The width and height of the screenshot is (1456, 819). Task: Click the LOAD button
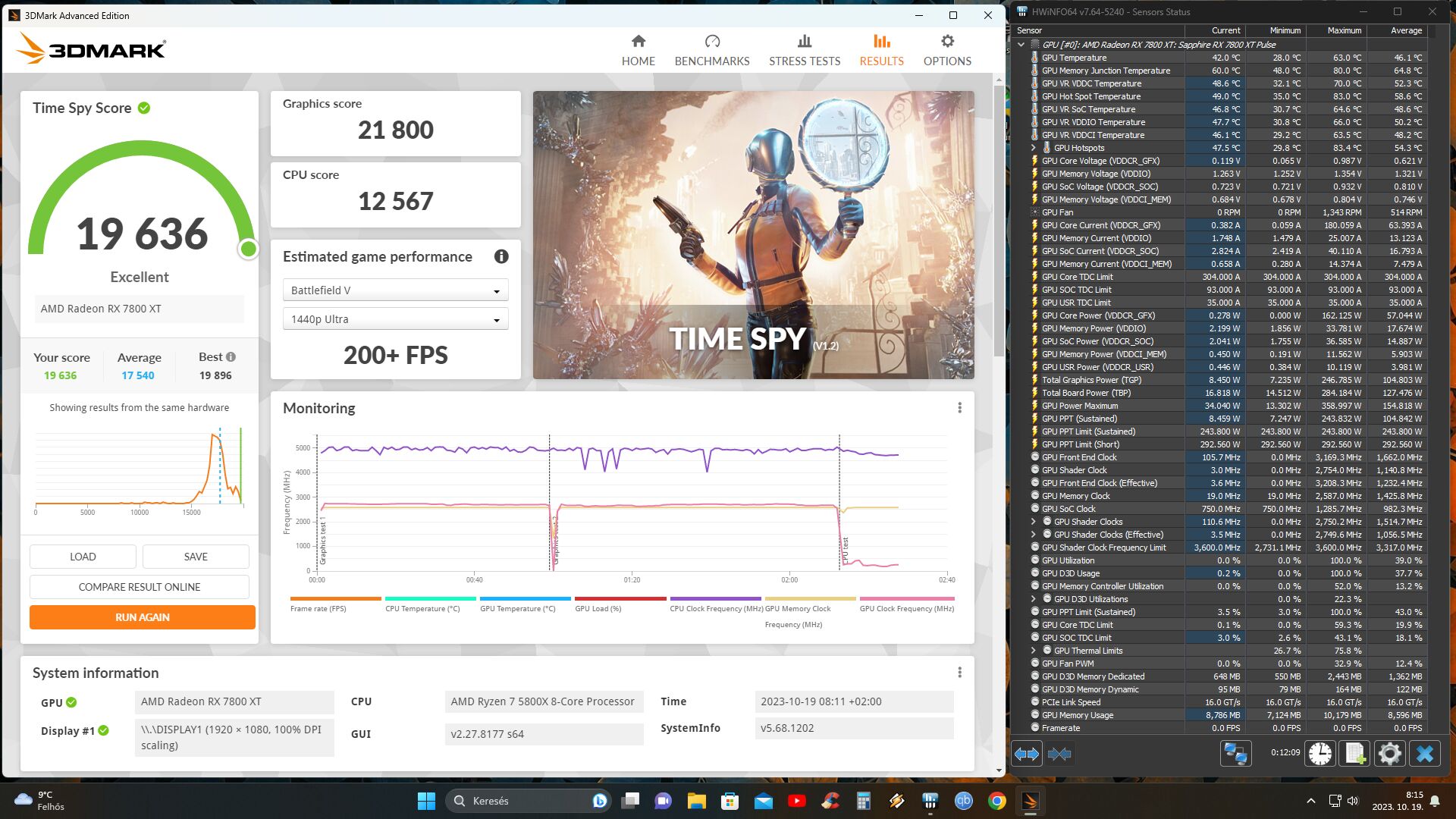(x=83, y=557)
